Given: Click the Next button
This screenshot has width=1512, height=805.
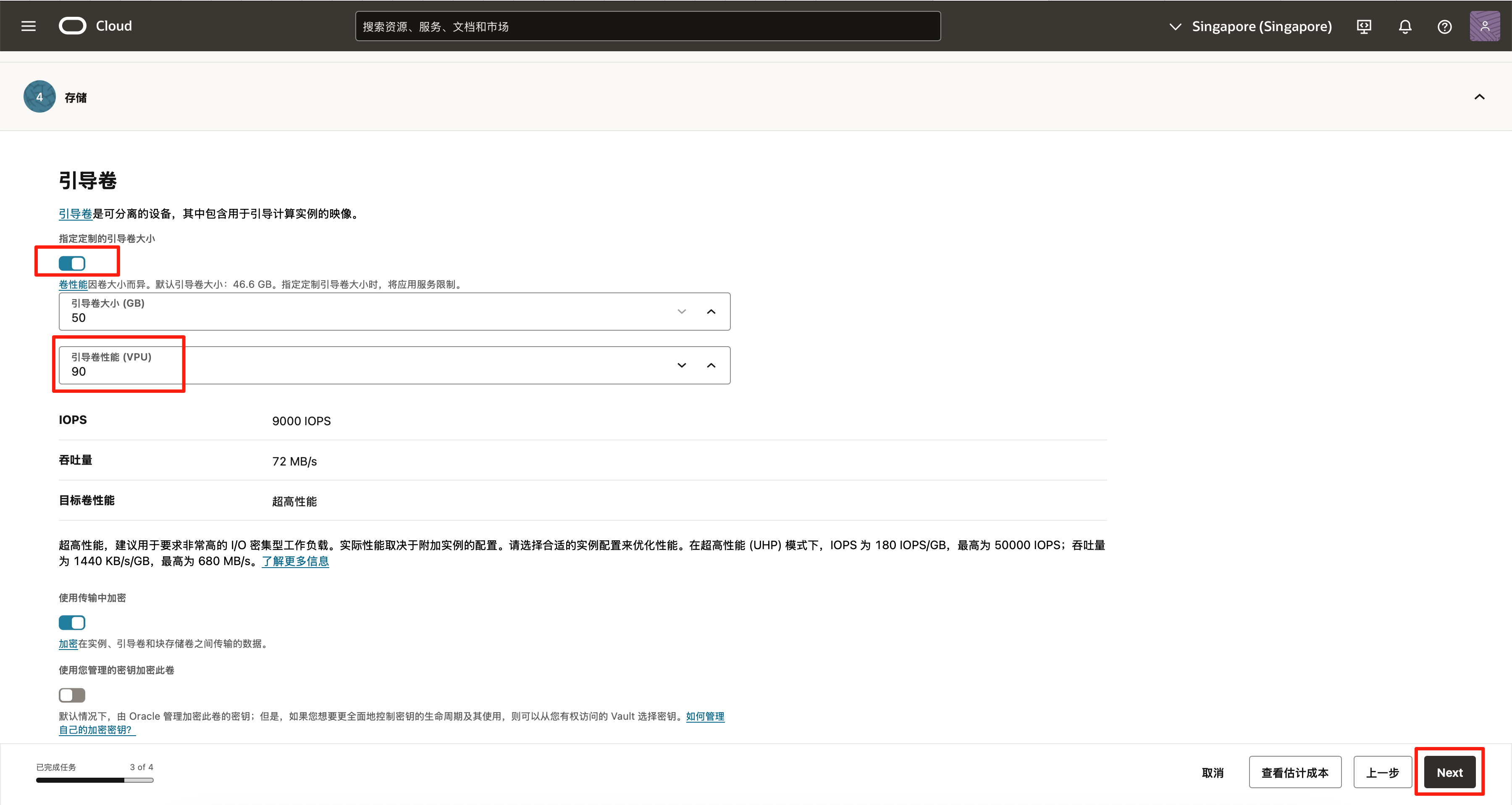Looking at the screenshot, I should coord(1449,773).
